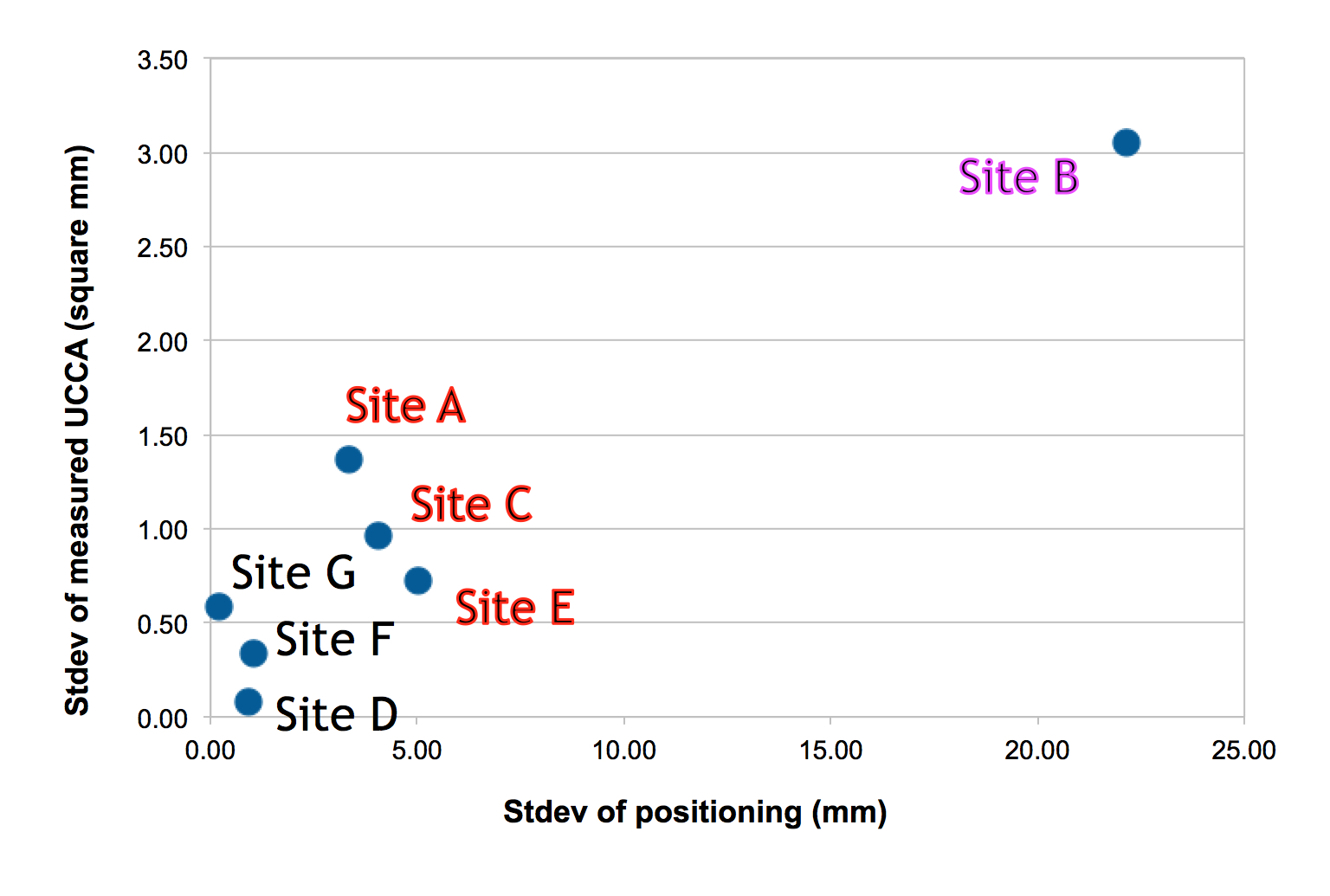This screenshot has height=896, width=1330.
Task: Click the Site C data point
Action: coord(378,535)
